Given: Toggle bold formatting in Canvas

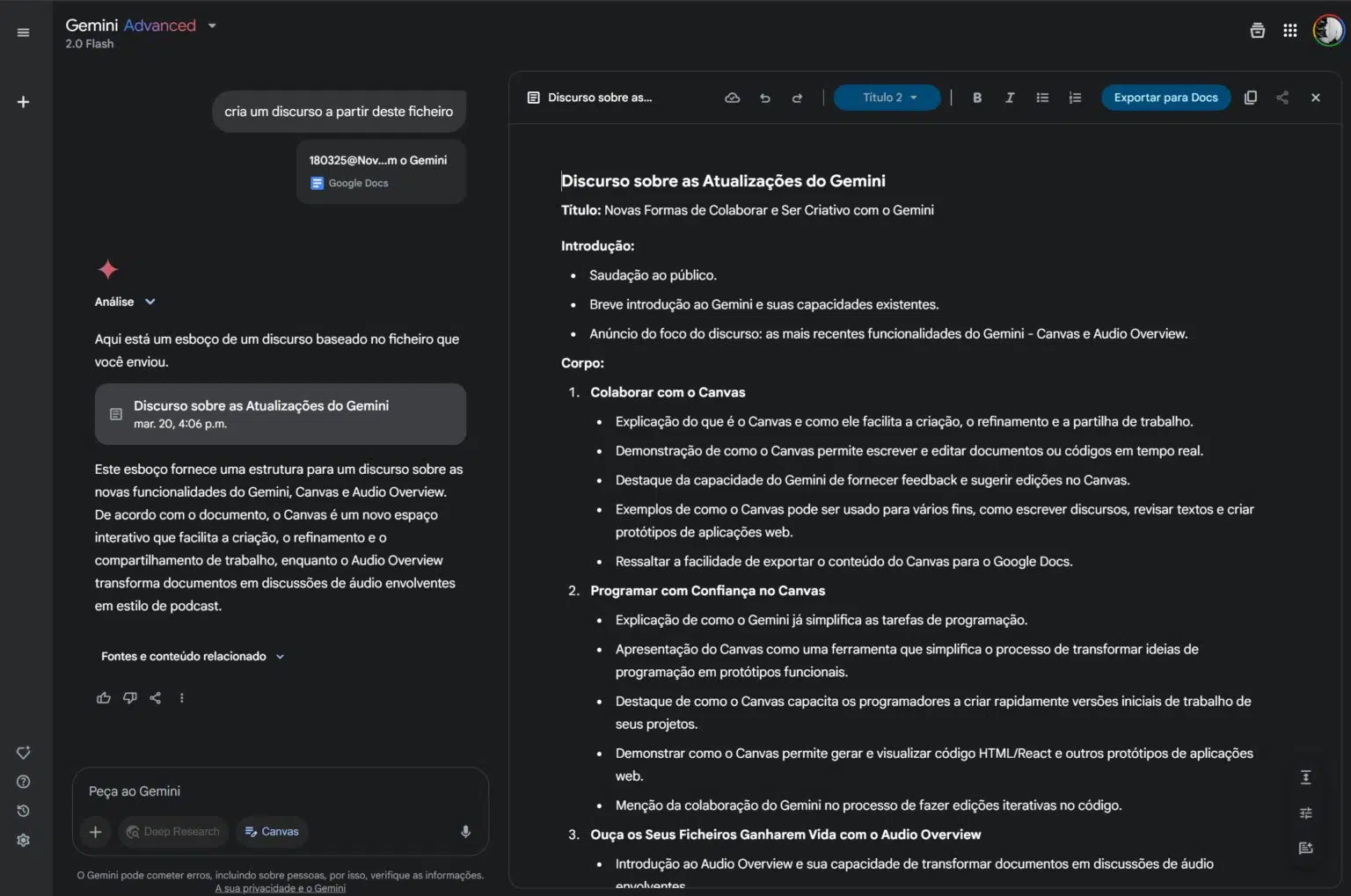Looking at the screenshot, I should pyautogui.click(x=977, y=98).
